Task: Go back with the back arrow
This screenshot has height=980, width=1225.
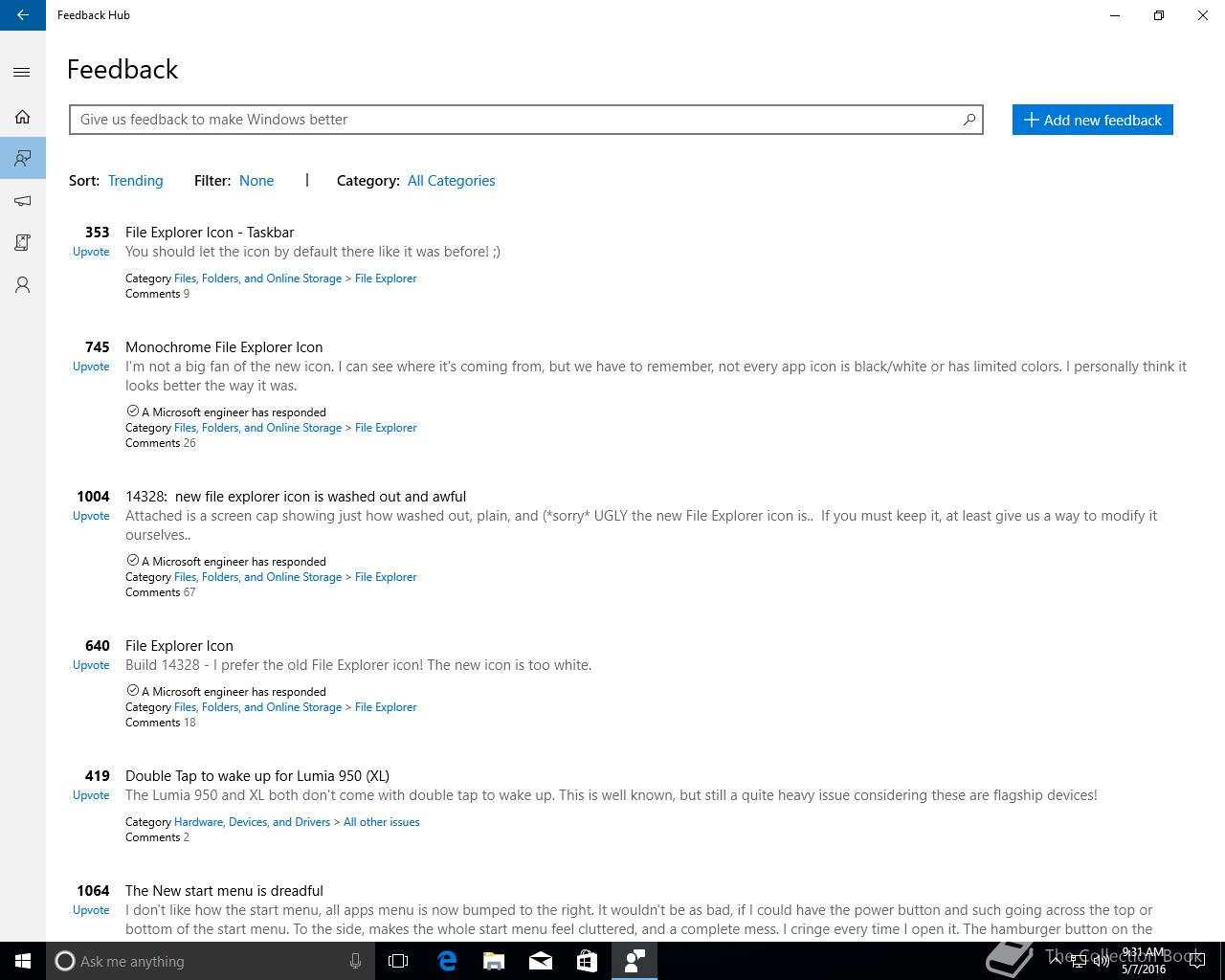Action: [x=22, y=15]
